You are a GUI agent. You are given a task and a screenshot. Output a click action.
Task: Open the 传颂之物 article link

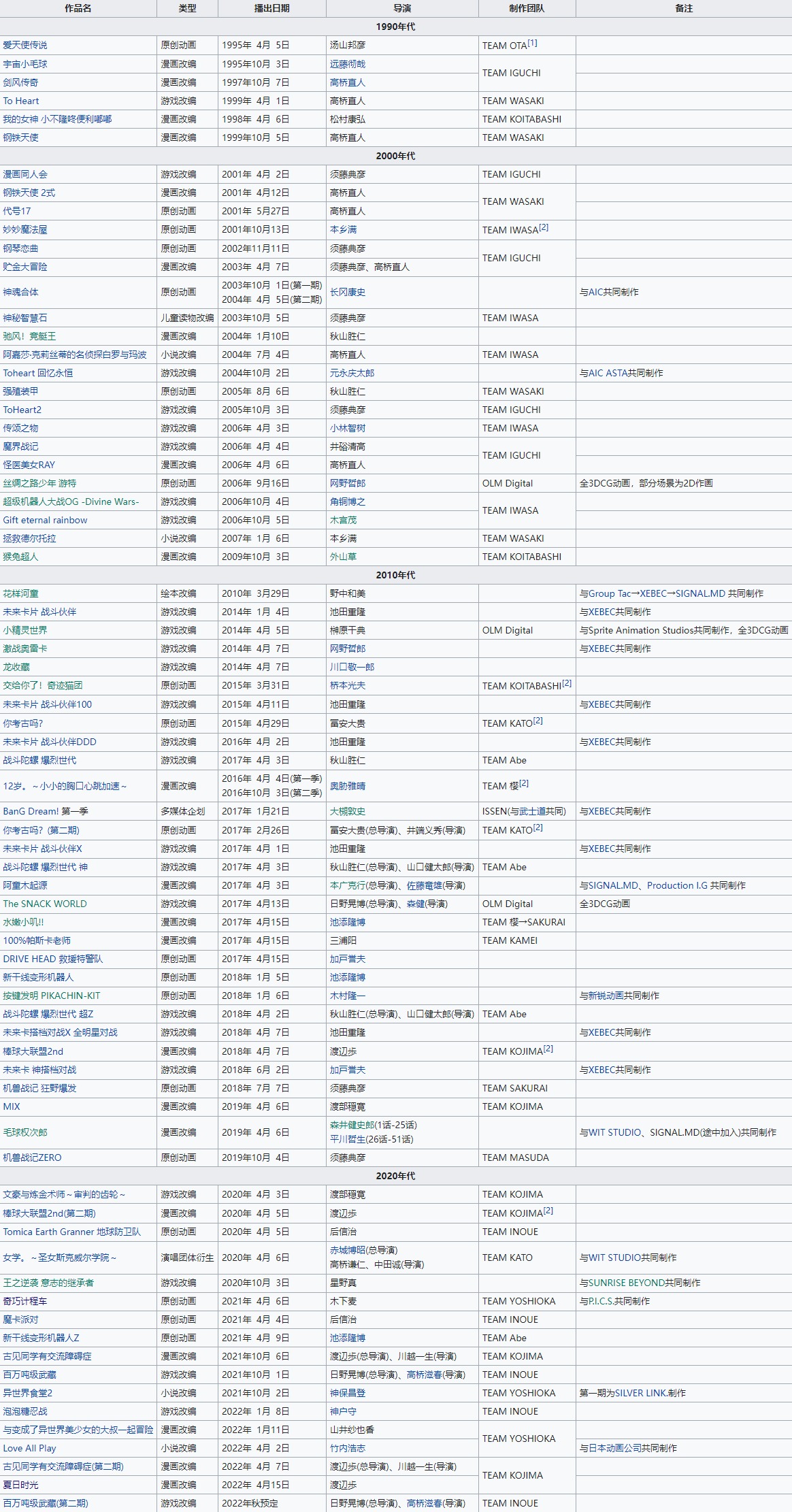pos(20,428)
